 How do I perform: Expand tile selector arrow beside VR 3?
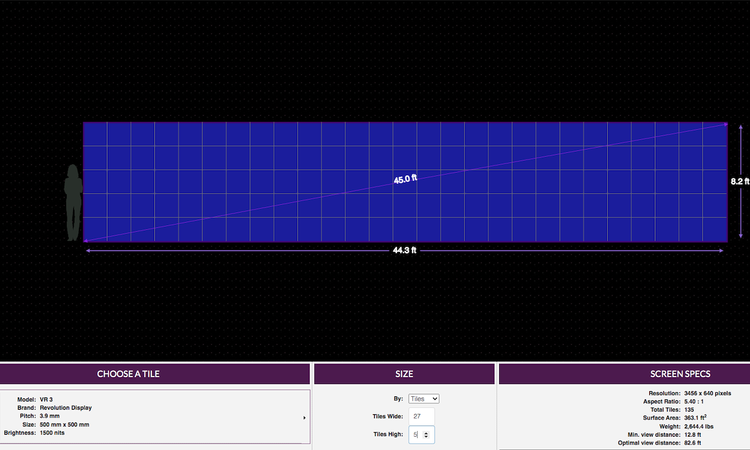pyautogui.click(x=304, y=417)
